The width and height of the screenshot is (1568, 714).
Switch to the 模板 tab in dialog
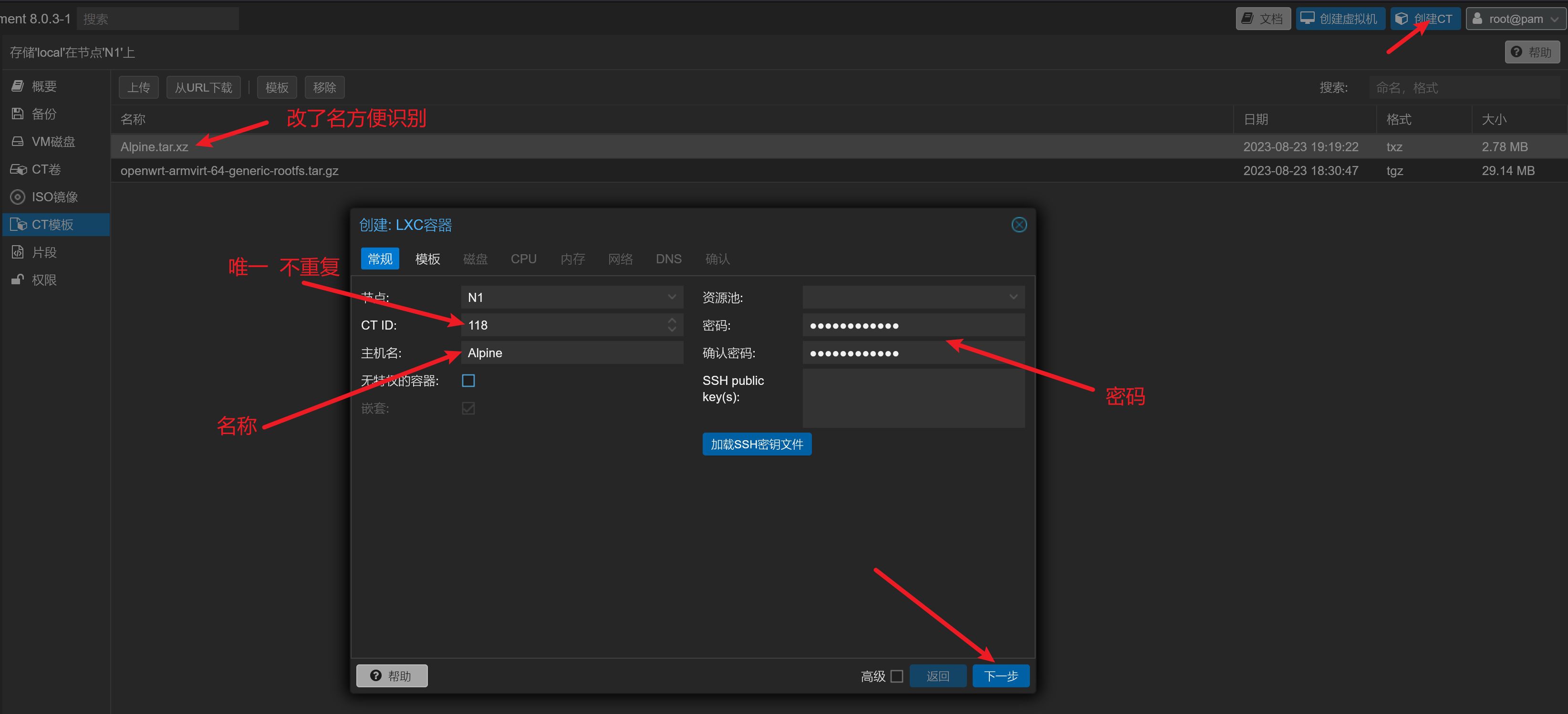pos(427,259)
